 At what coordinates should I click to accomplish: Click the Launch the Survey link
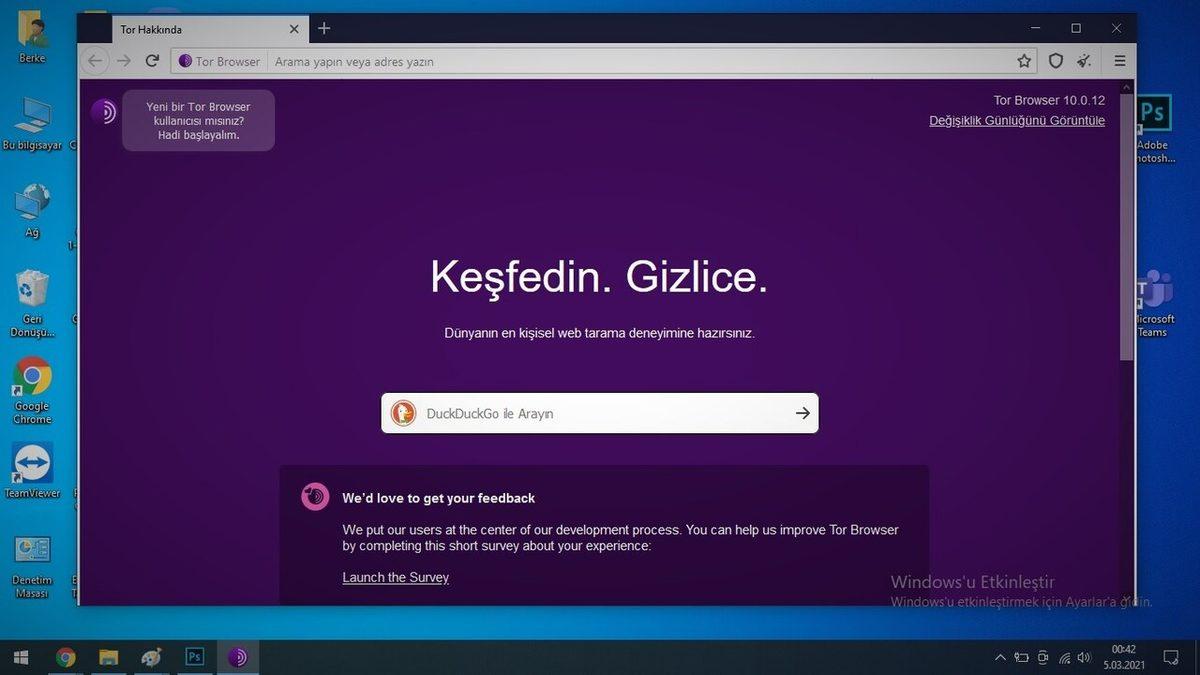(395, 577)
